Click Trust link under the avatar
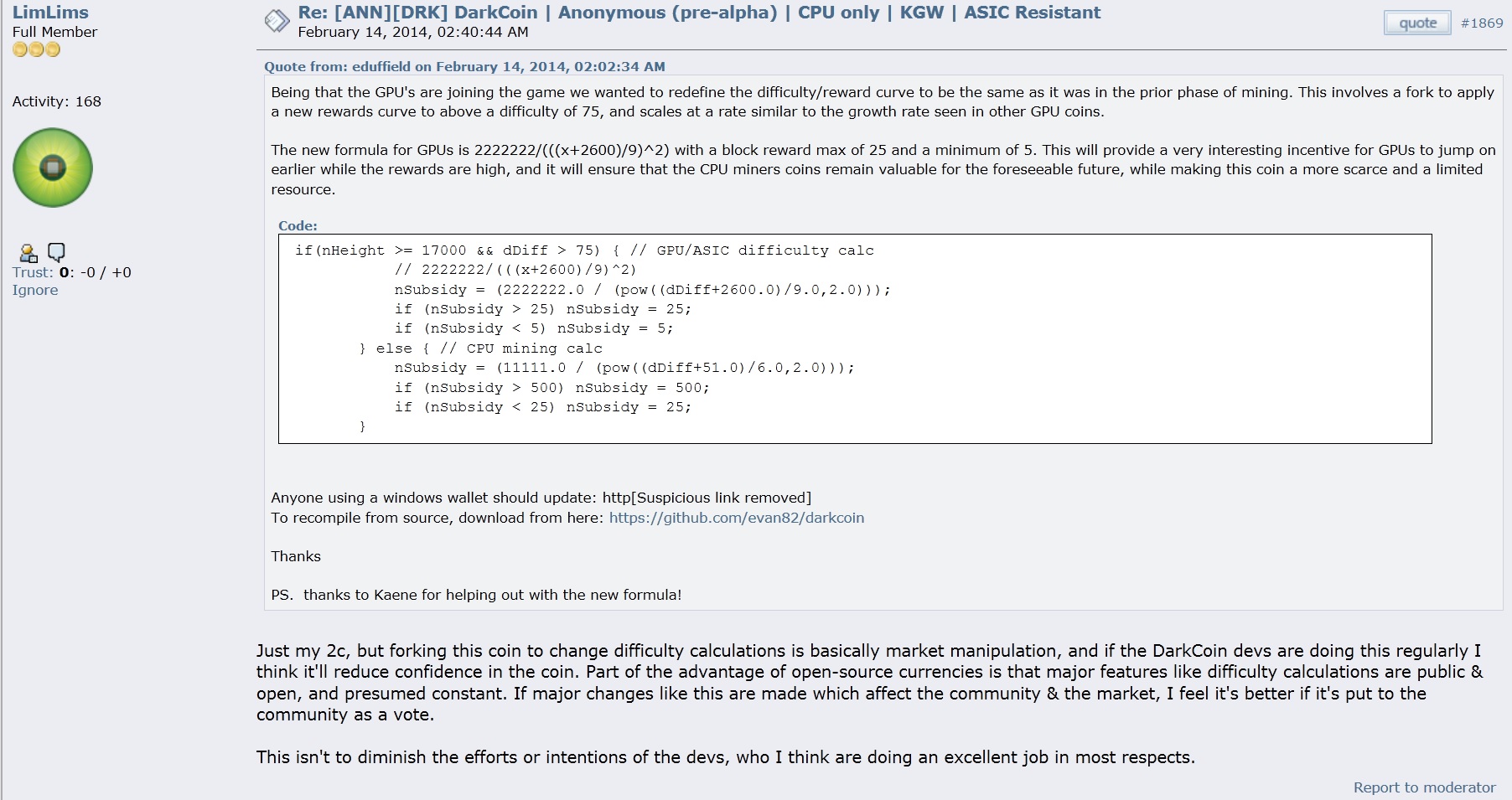 (32, 272)
